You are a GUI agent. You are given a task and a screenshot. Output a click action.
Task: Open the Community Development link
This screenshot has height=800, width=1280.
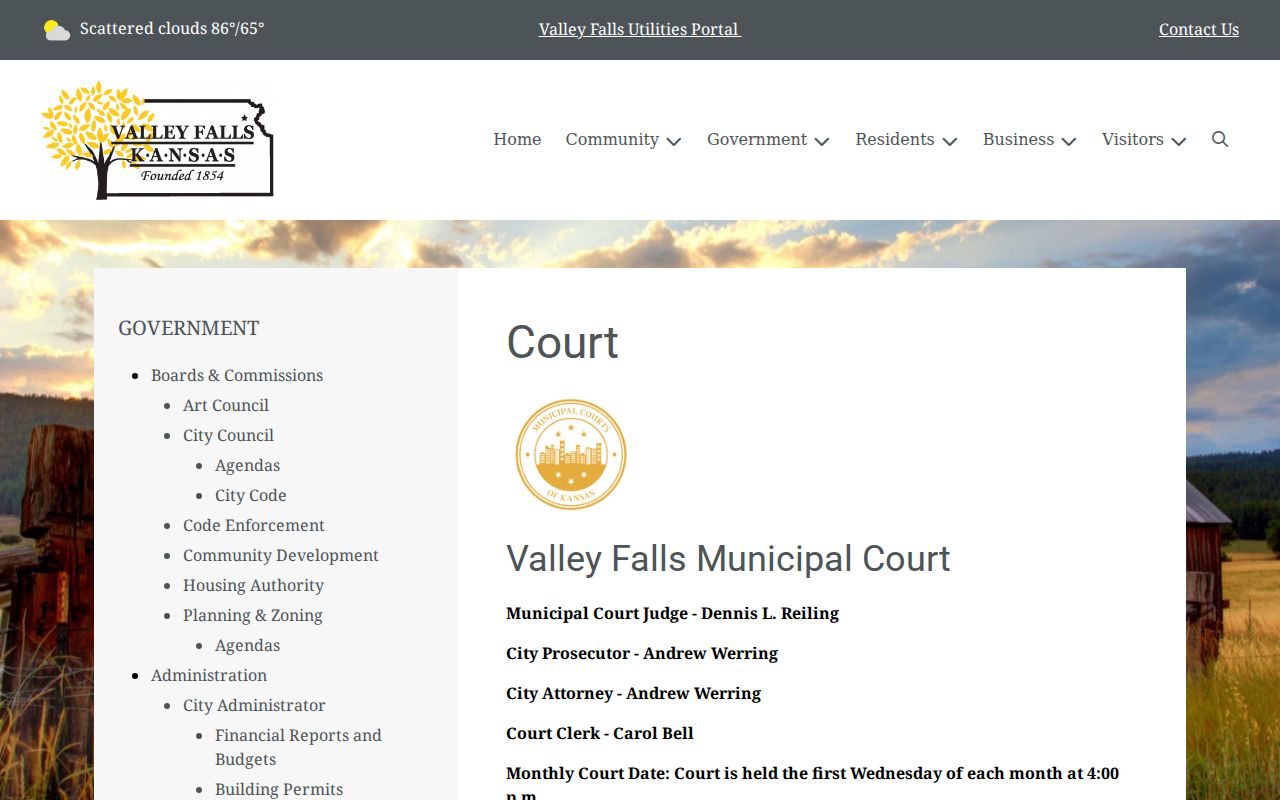tap(281, 555)
